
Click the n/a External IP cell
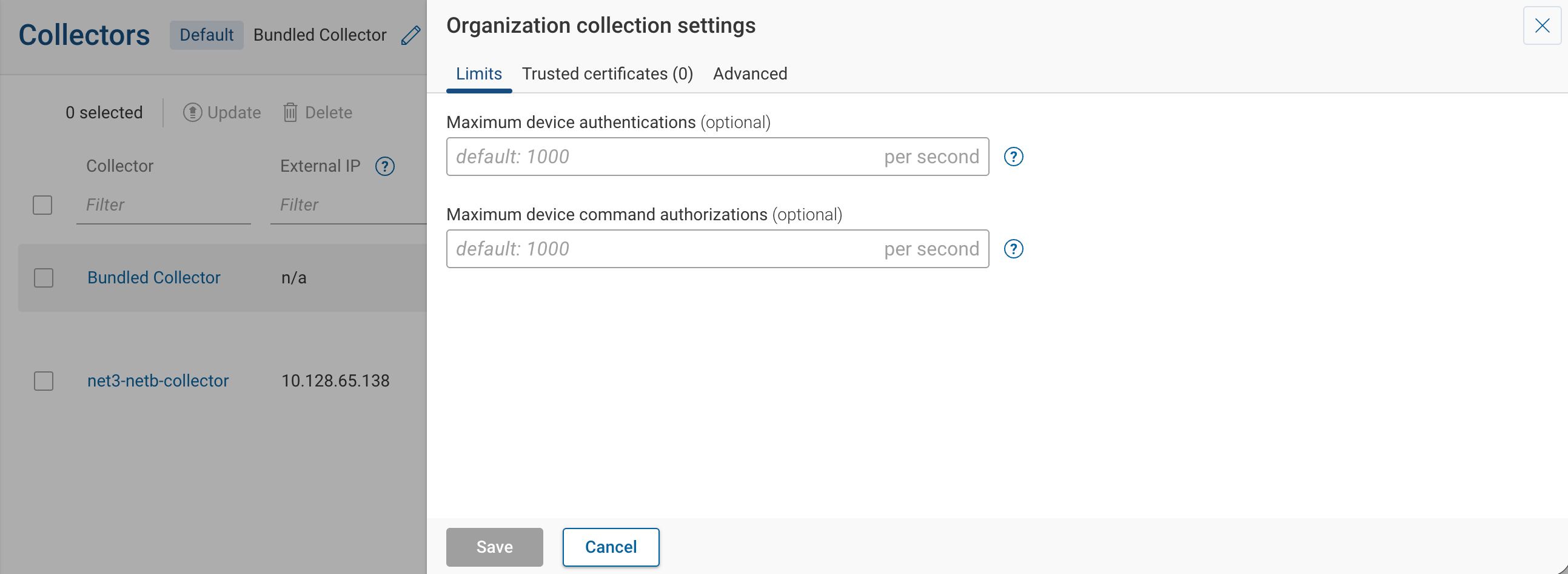(293, 277)
